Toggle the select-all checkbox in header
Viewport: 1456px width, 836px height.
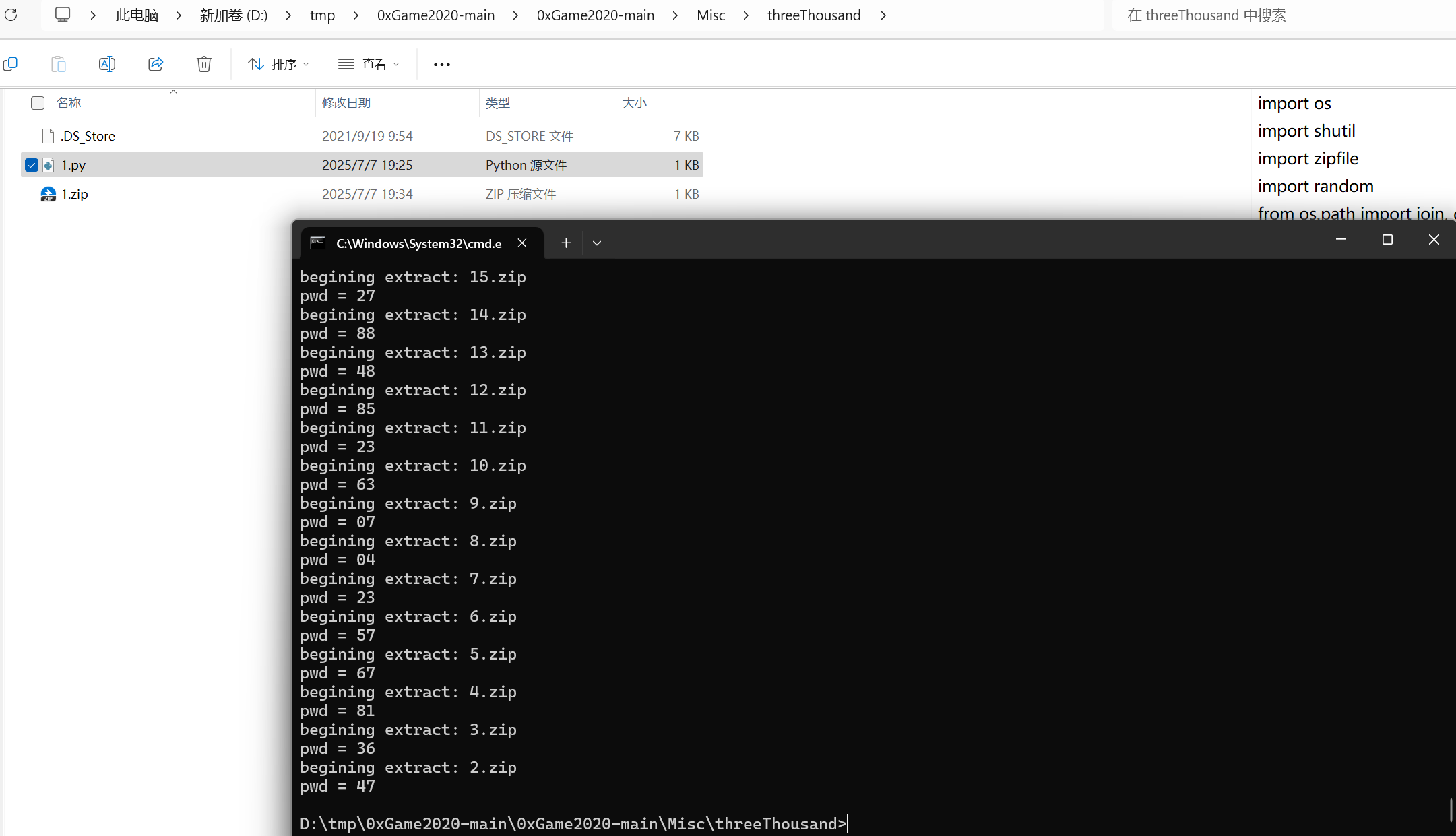[x=38, y=103]
